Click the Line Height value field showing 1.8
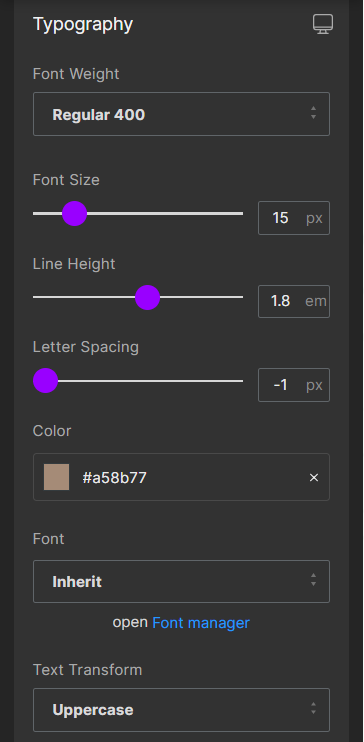Image resolution: width=364 pixels, height=742 pixels. (281, 301)
